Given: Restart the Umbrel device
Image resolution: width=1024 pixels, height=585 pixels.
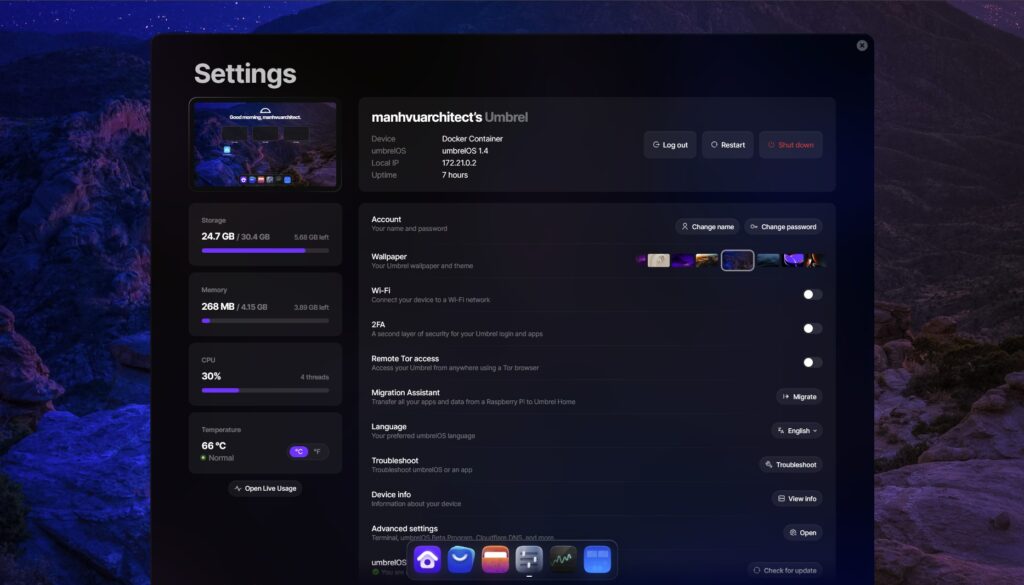Looking at the screenshot, I should [727, 145].
